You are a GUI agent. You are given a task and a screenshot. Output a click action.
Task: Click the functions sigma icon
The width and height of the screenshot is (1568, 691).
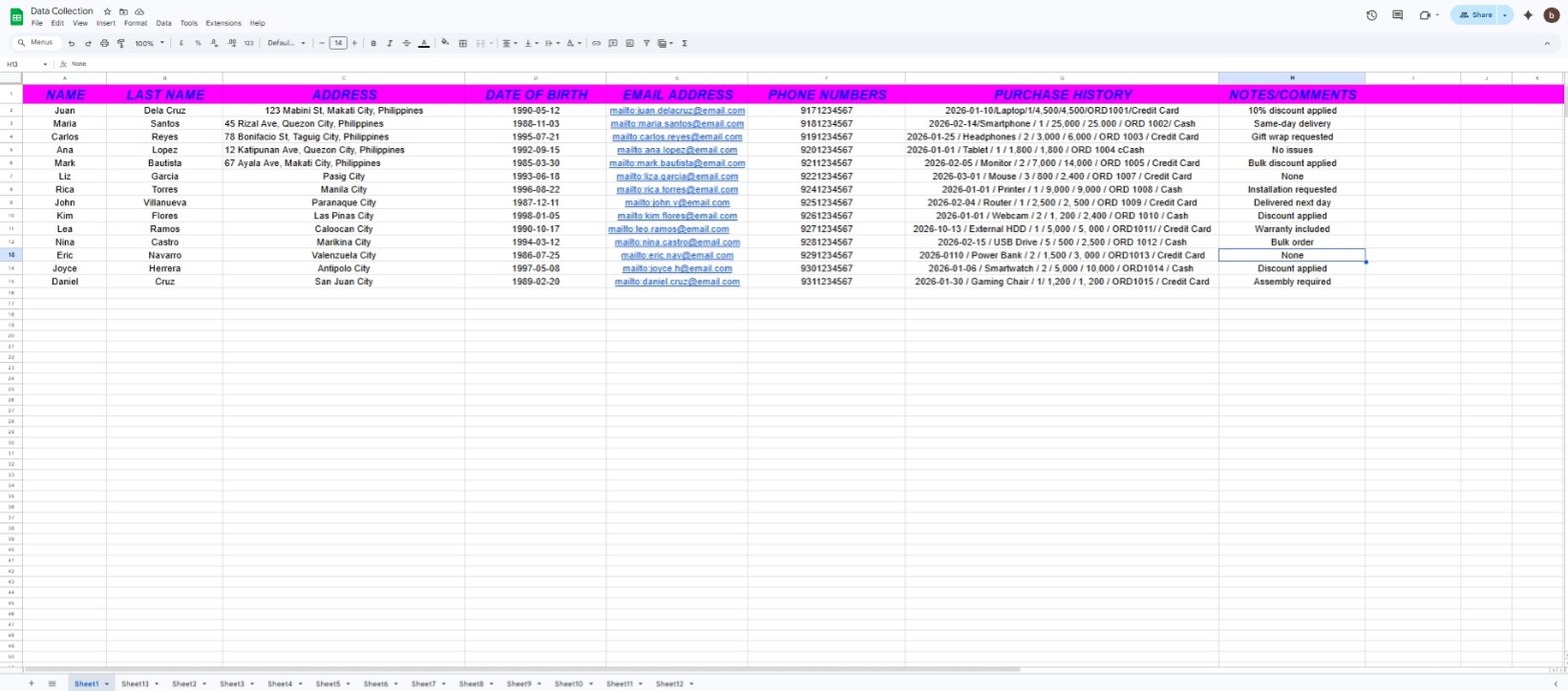[685, 43]
